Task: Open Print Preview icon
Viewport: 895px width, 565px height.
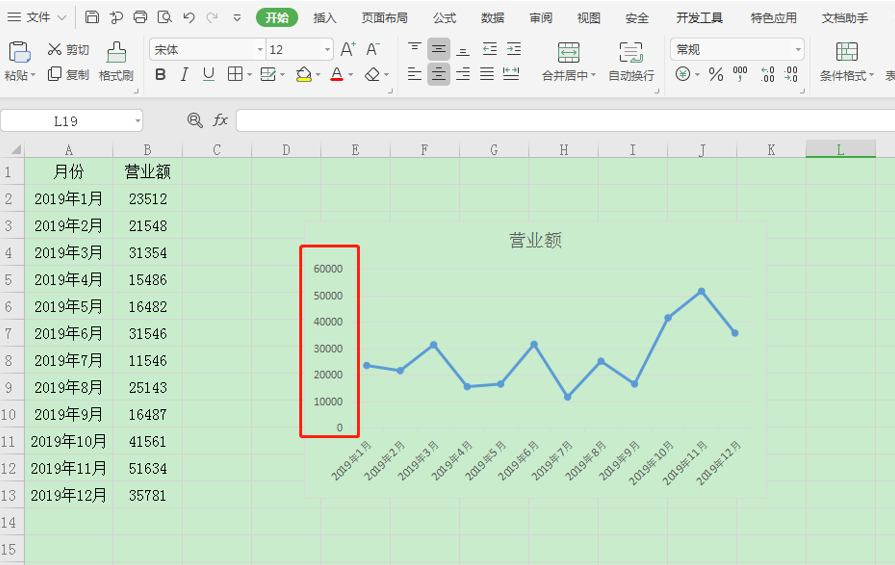Action: coord(164,17)
